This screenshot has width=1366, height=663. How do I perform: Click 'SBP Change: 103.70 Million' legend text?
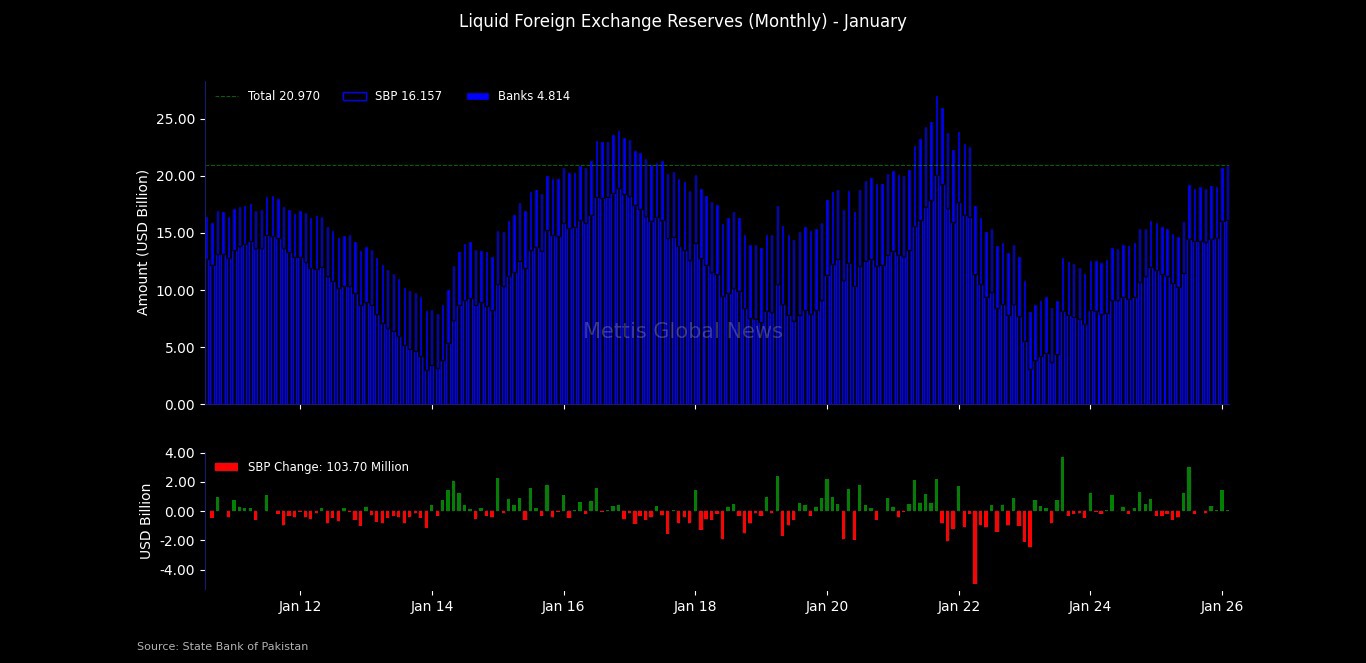[328, 467]
